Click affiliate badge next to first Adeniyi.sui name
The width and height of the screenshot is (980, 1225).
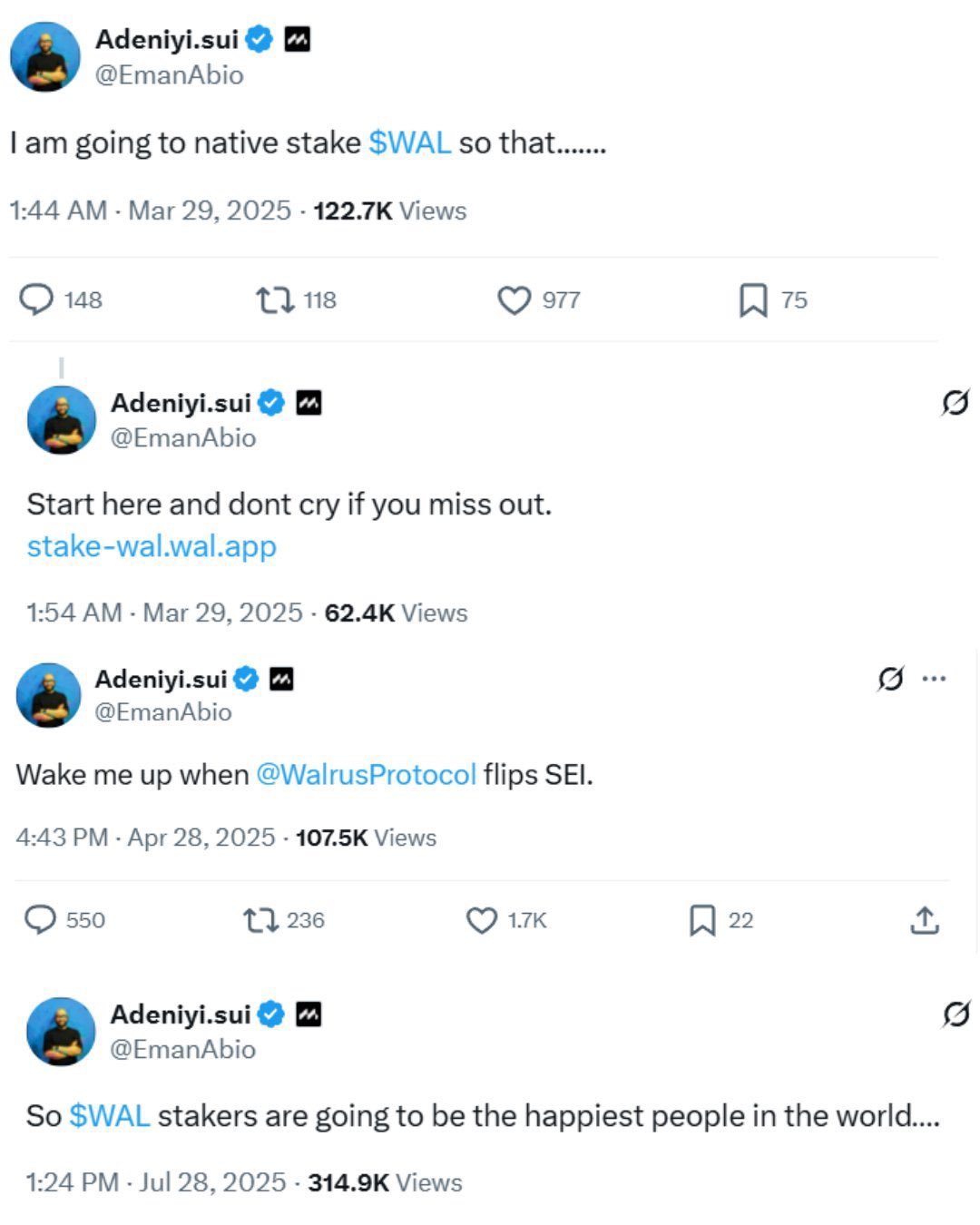pos(298,39)
